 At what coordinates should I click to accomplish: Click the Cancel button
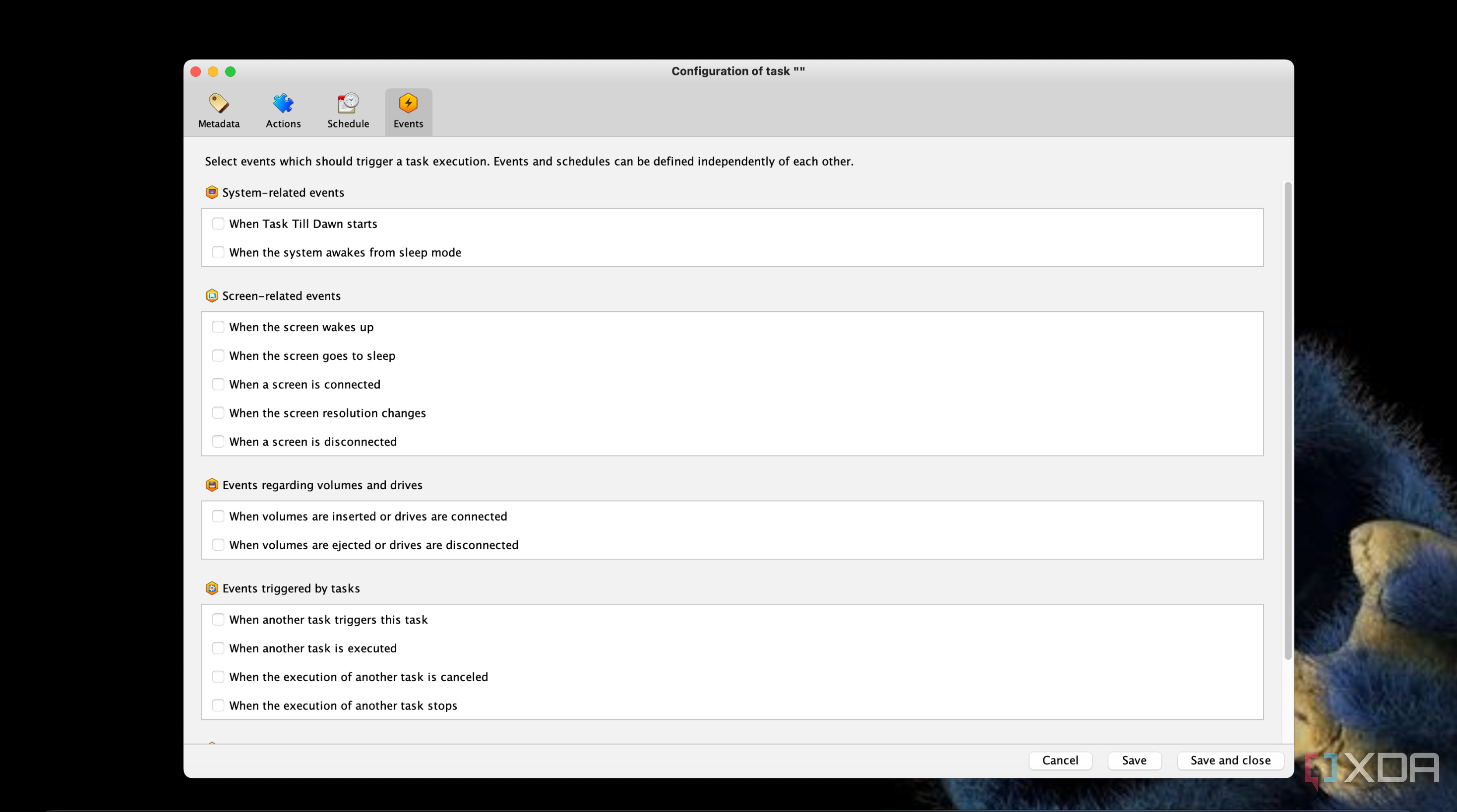[x=1060, y=760]
